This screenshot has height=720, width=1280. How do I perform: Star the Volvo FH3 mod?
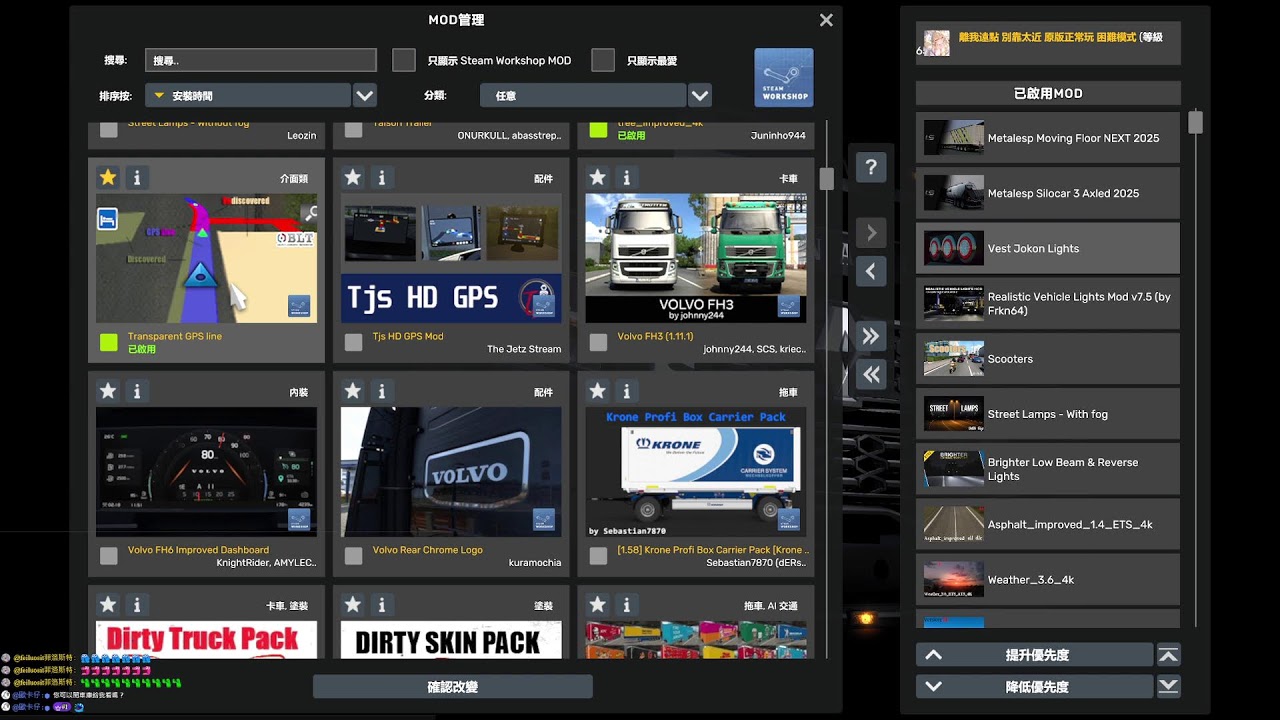tap(598, 178)
